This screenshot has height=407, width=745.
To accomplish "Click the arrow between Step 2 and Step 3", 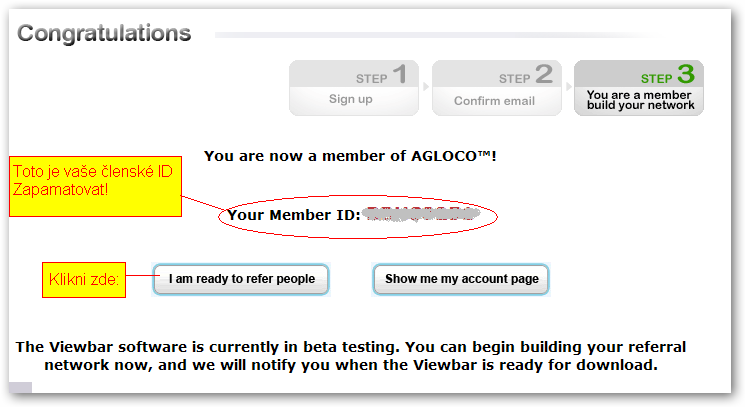I will (x=568, y=86).
